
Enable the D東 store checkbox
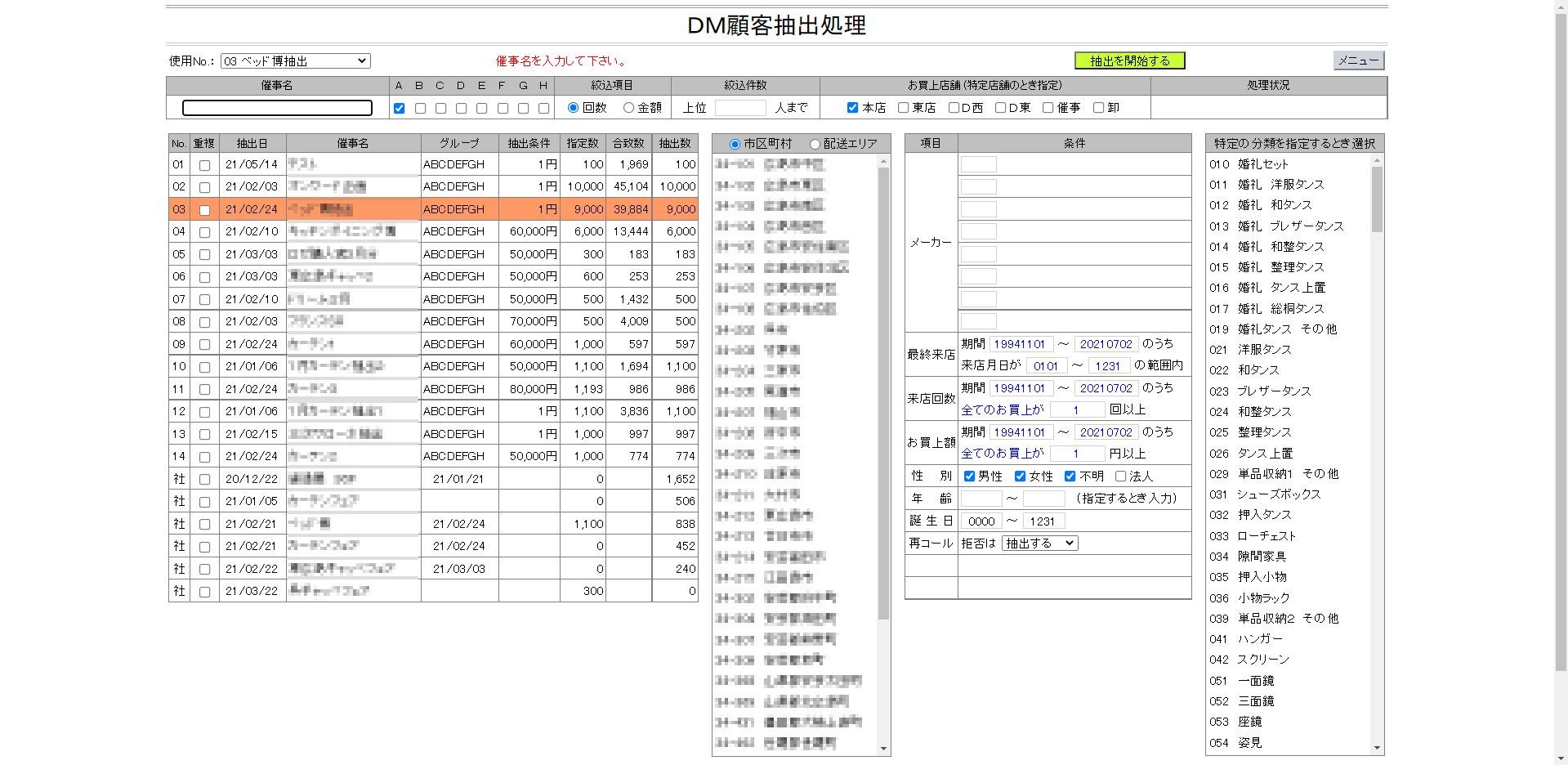1000,108
